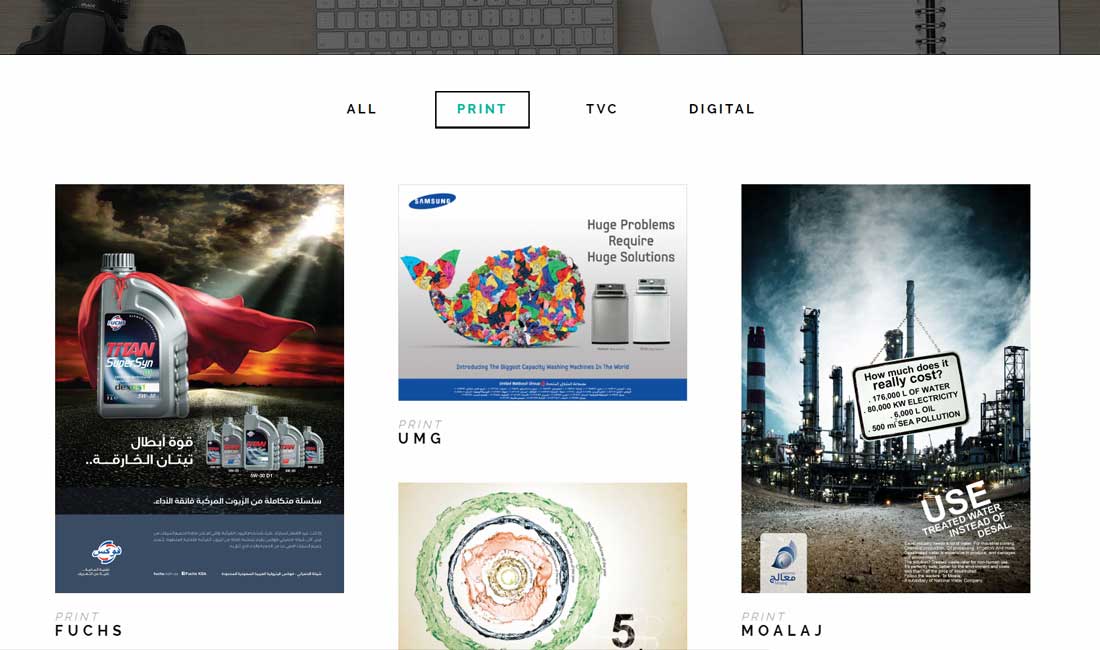Click the Samsung logo in the UMG ad

click(x=432, y=202)
